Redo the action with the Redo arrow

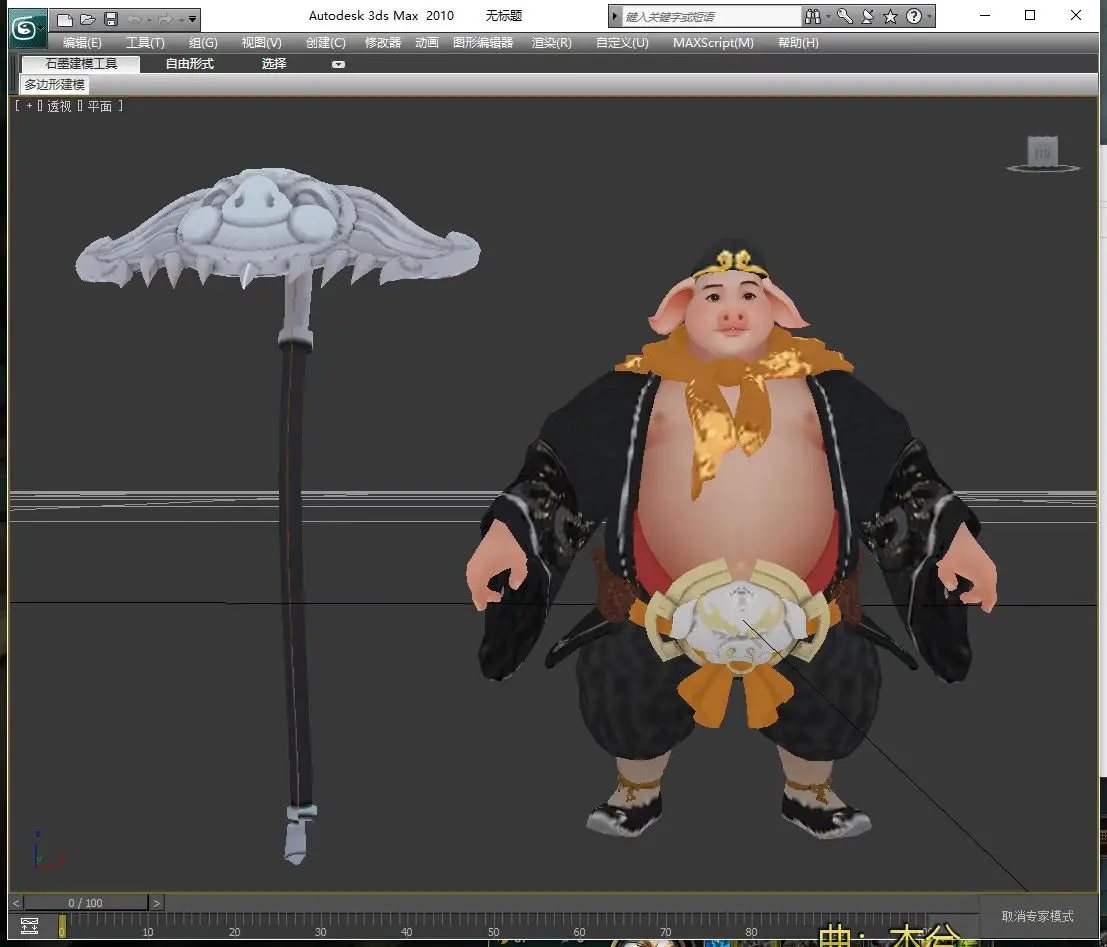coord(166,19)
